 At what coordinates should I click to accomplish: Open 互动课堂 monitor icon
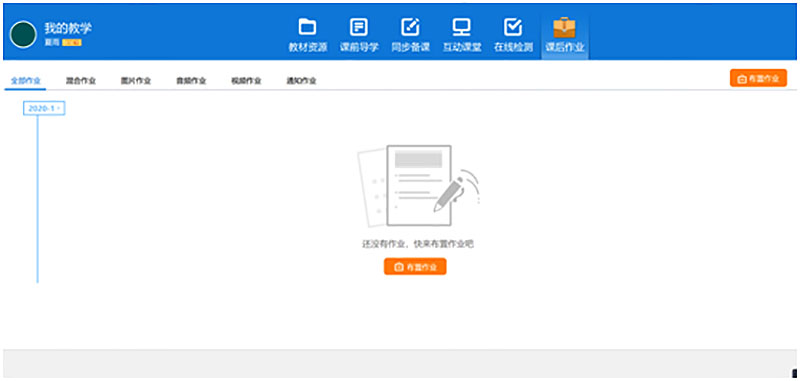point(462,27)
